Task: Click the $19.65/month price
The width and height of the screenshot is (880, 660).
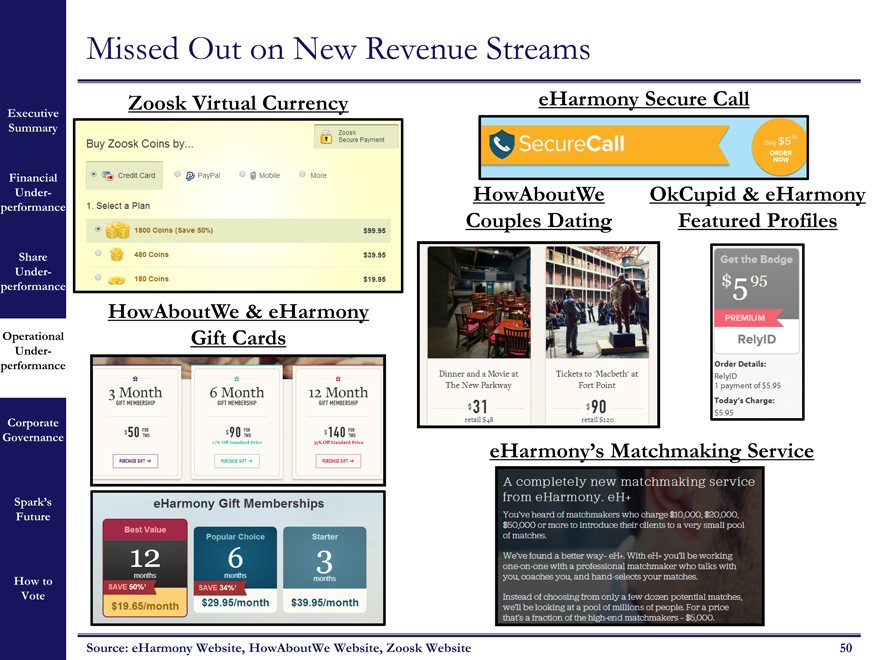Action: coord(145,606)
